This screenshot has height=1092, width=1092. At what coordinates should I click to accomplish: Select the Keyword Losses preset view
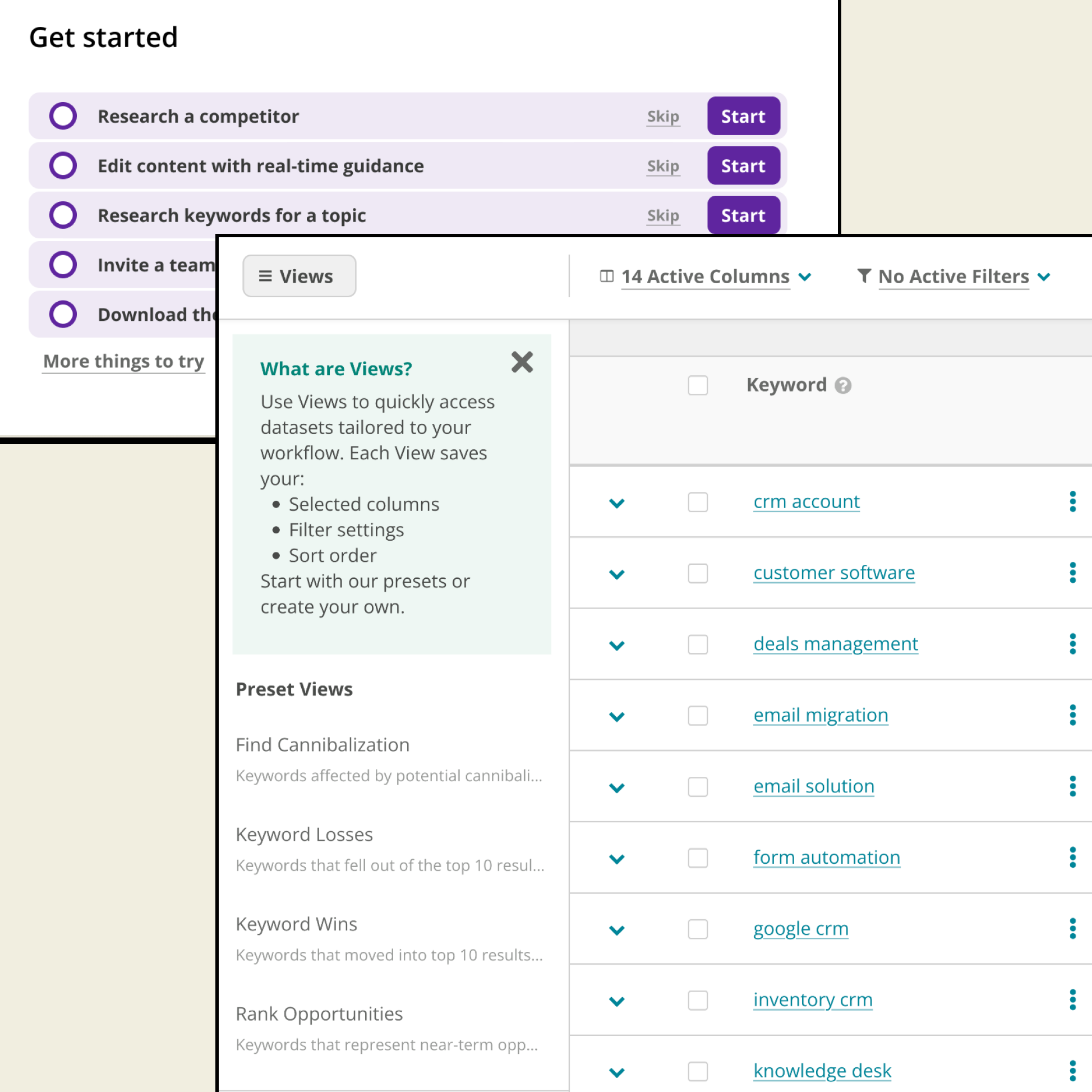coord(304,835)
